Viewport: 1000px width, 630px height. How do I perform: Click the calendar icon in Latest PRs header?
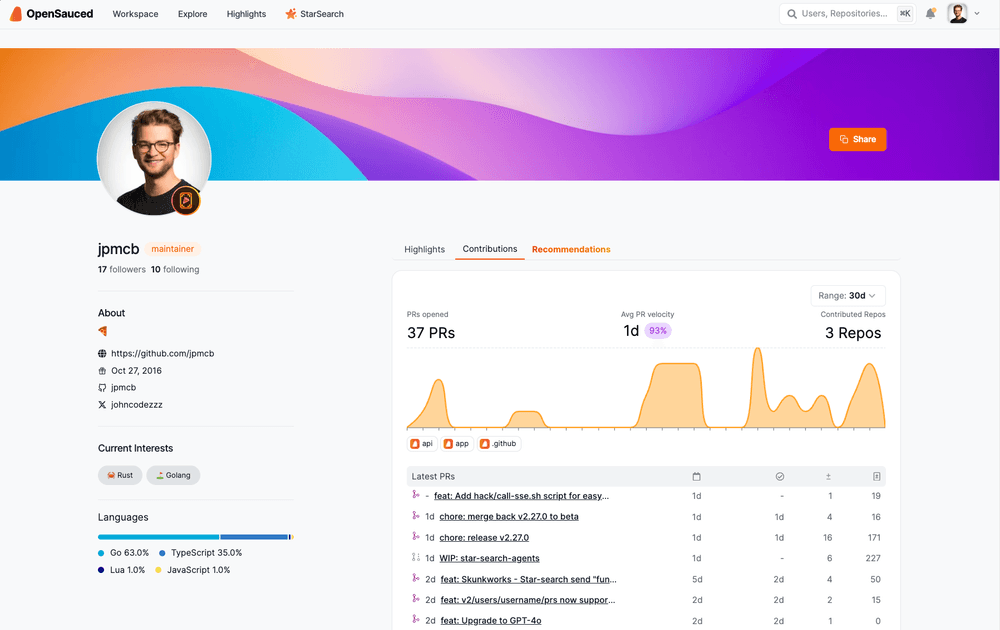(697, 476)
